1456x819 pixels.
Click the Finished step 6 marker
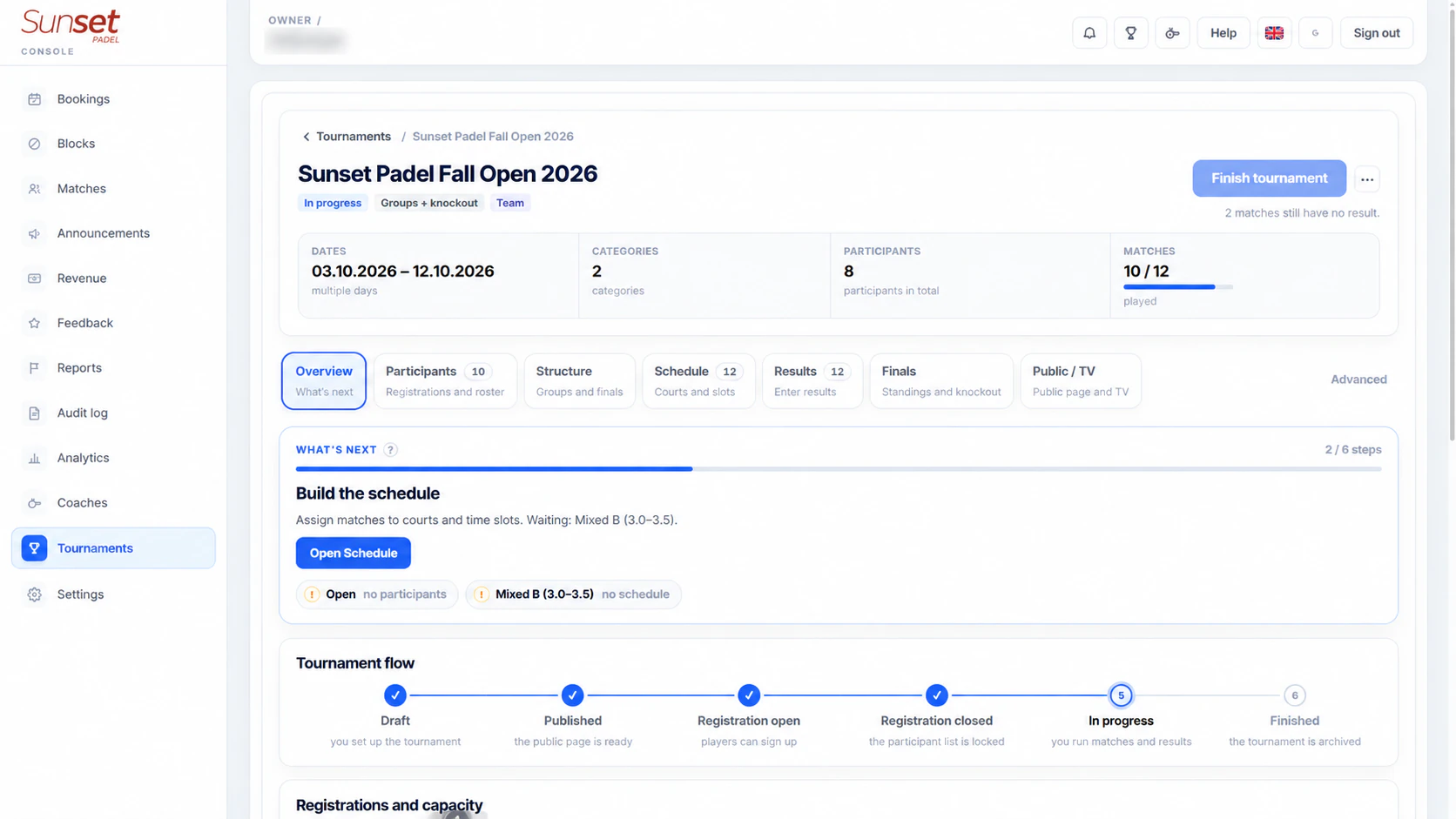tap(1294, 695)
